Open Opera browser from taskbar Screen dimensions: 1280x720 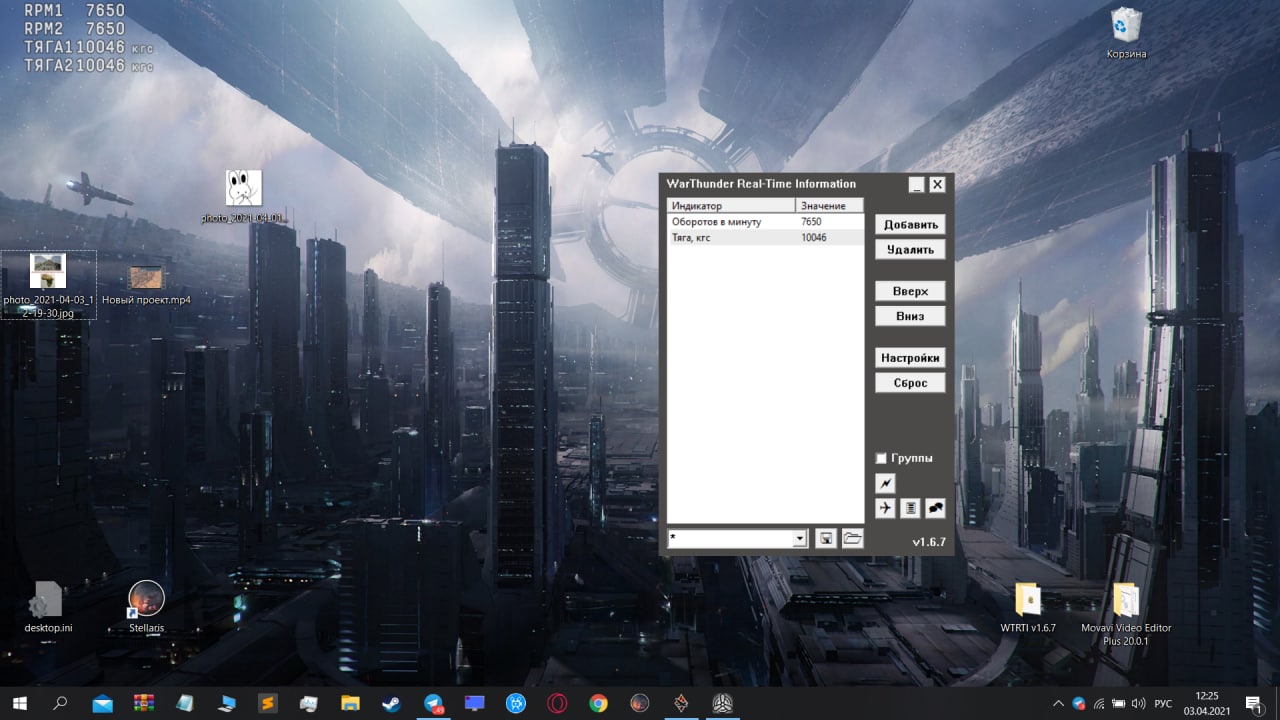[x=557, y=703]
